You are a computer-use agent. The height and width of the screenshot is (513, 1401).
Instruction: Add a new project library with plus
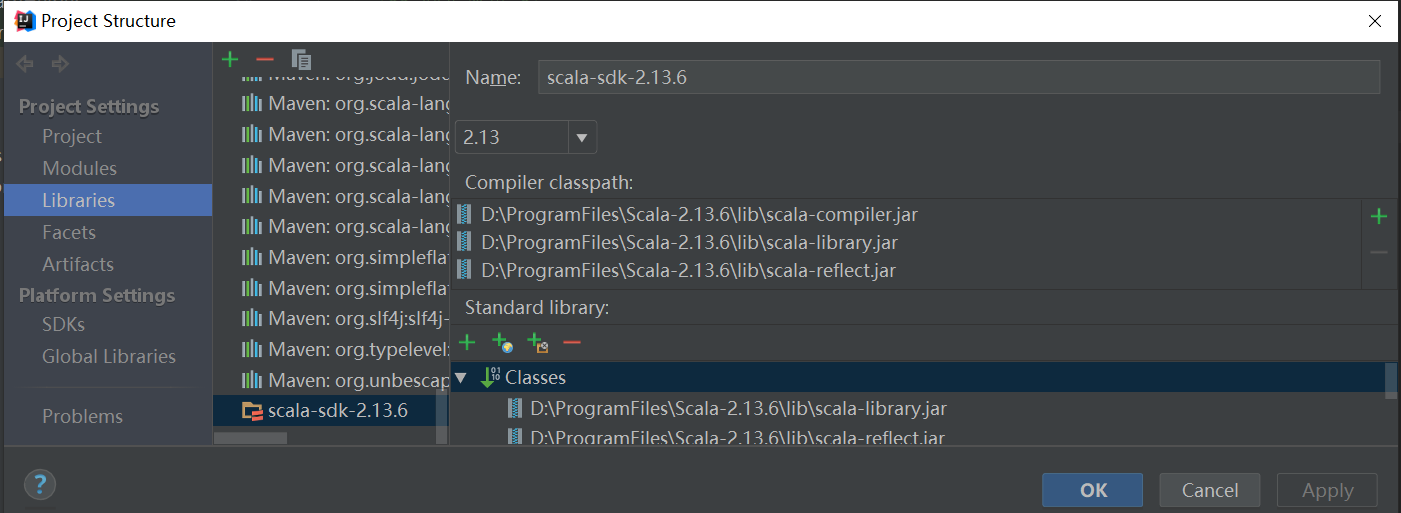tap(230, 59)
